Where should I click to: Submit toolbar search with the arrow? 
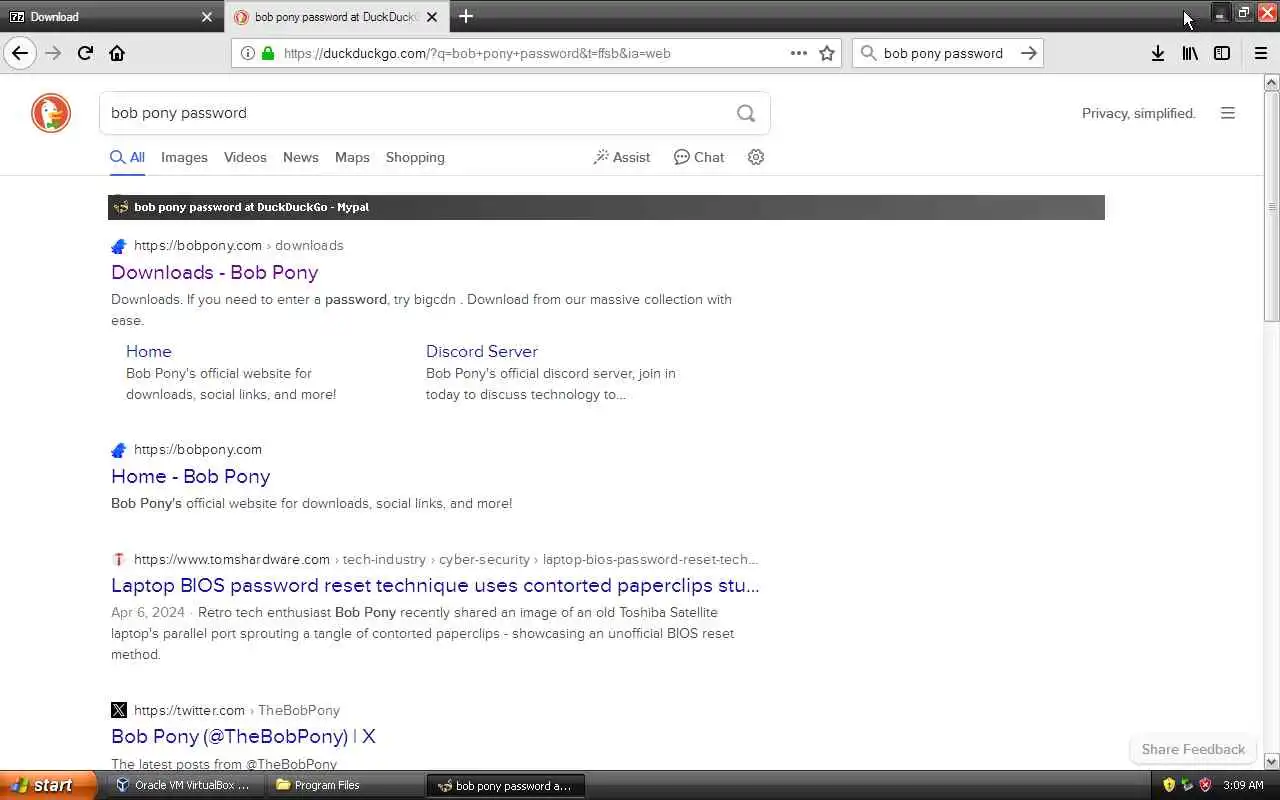coord(1028,53)
